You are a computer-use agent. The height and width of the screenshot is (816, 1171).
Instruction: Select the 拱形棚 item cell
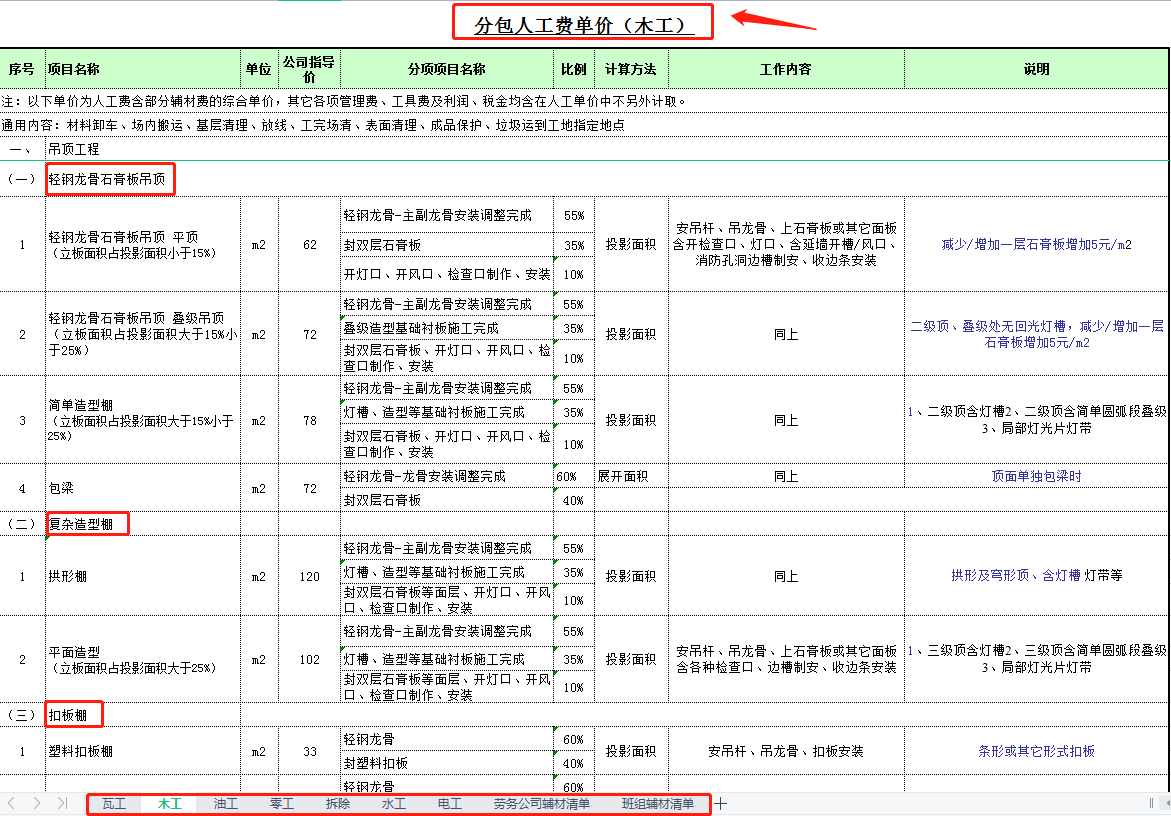click(x=143, y=576)
